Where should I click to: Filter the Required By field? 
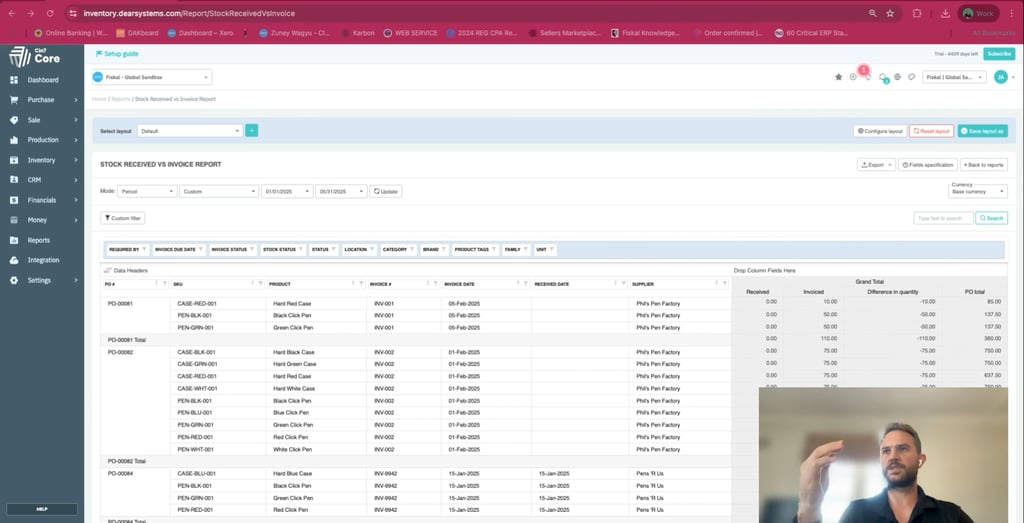[145, 249]
